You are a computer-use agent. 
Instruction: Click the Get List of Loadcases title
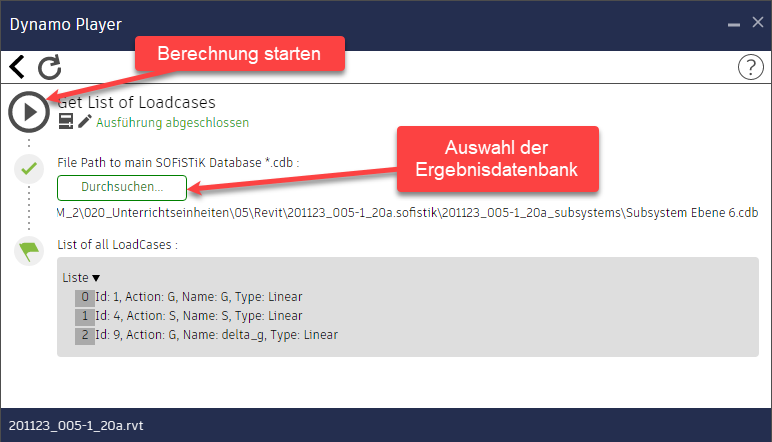tap(140, 102)
